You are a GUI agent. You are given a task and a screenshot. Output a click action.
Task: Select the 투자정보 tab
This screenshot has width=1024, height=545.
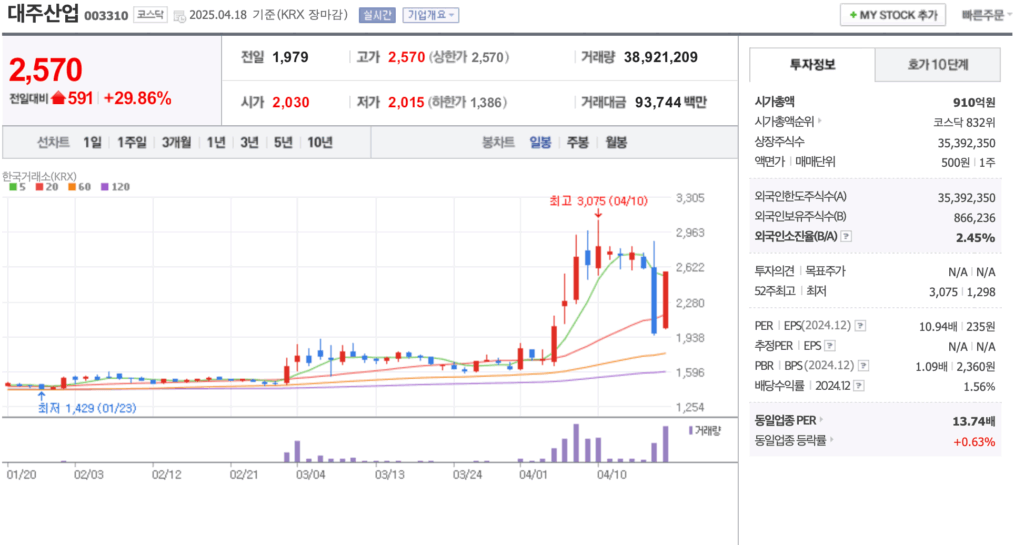tap(812, 65)
